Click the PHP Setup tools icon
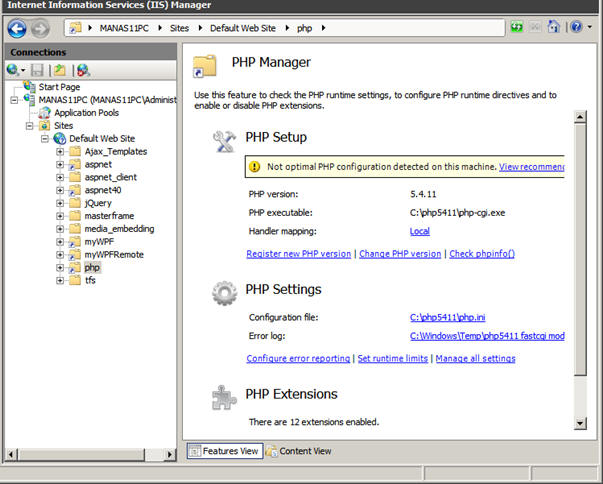 tap(225, 141)
